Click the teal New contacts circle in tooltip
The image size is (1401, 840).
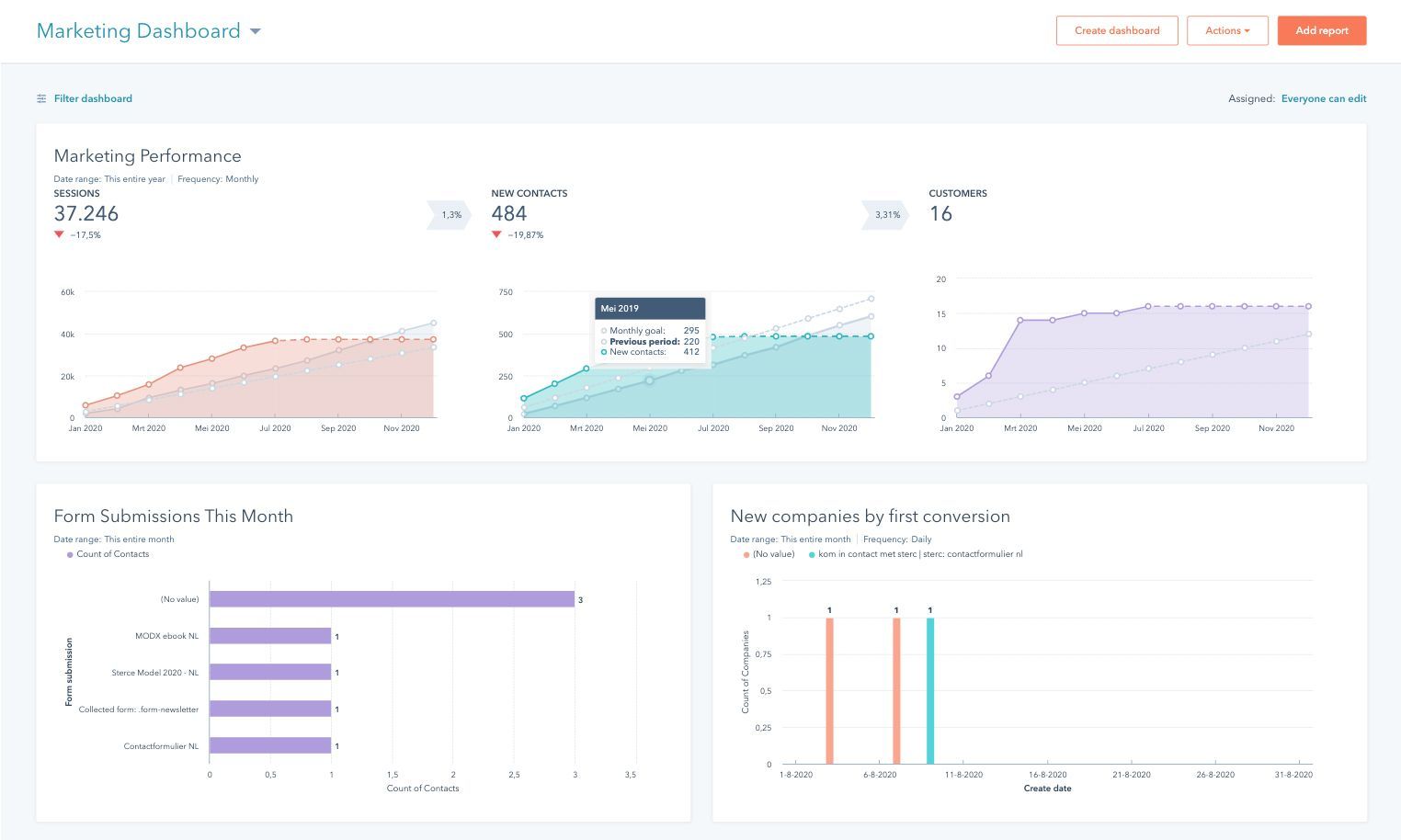(x=603, y=351)
